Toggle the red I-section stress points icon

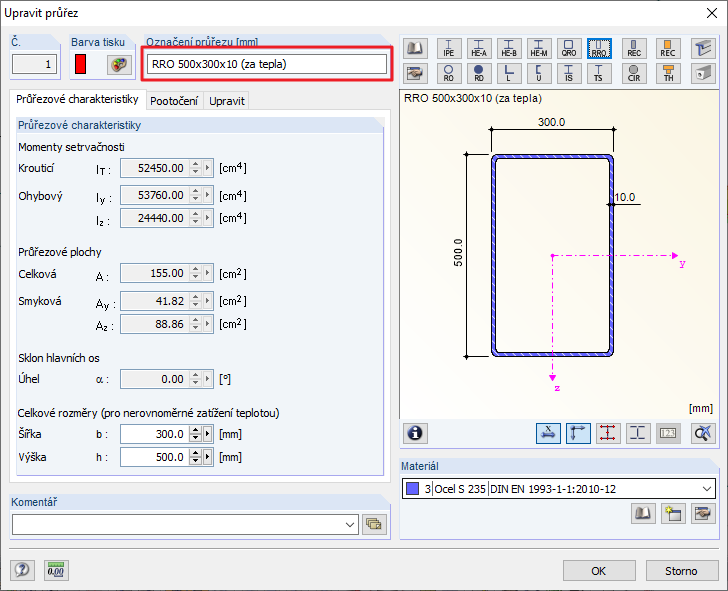pos(608,433)
